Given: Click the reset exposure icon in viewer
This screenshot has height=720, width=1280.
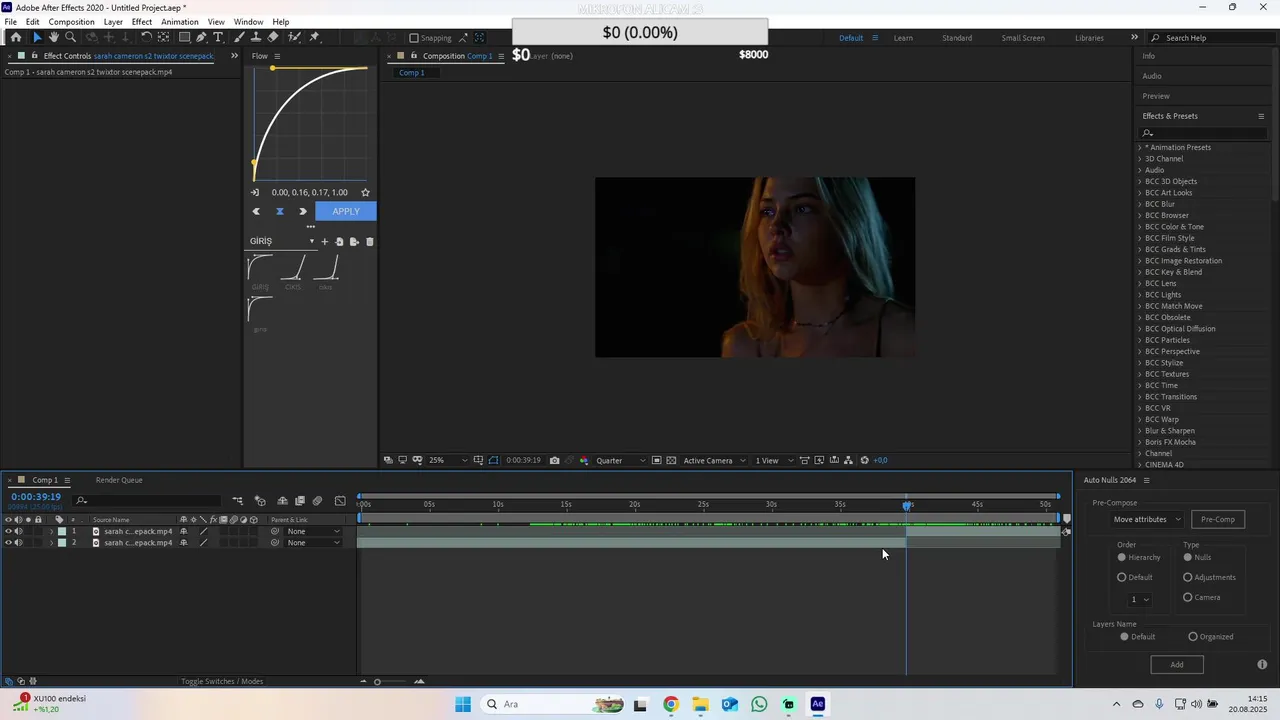Looking at the screenshot, I should tap(865, 460).
